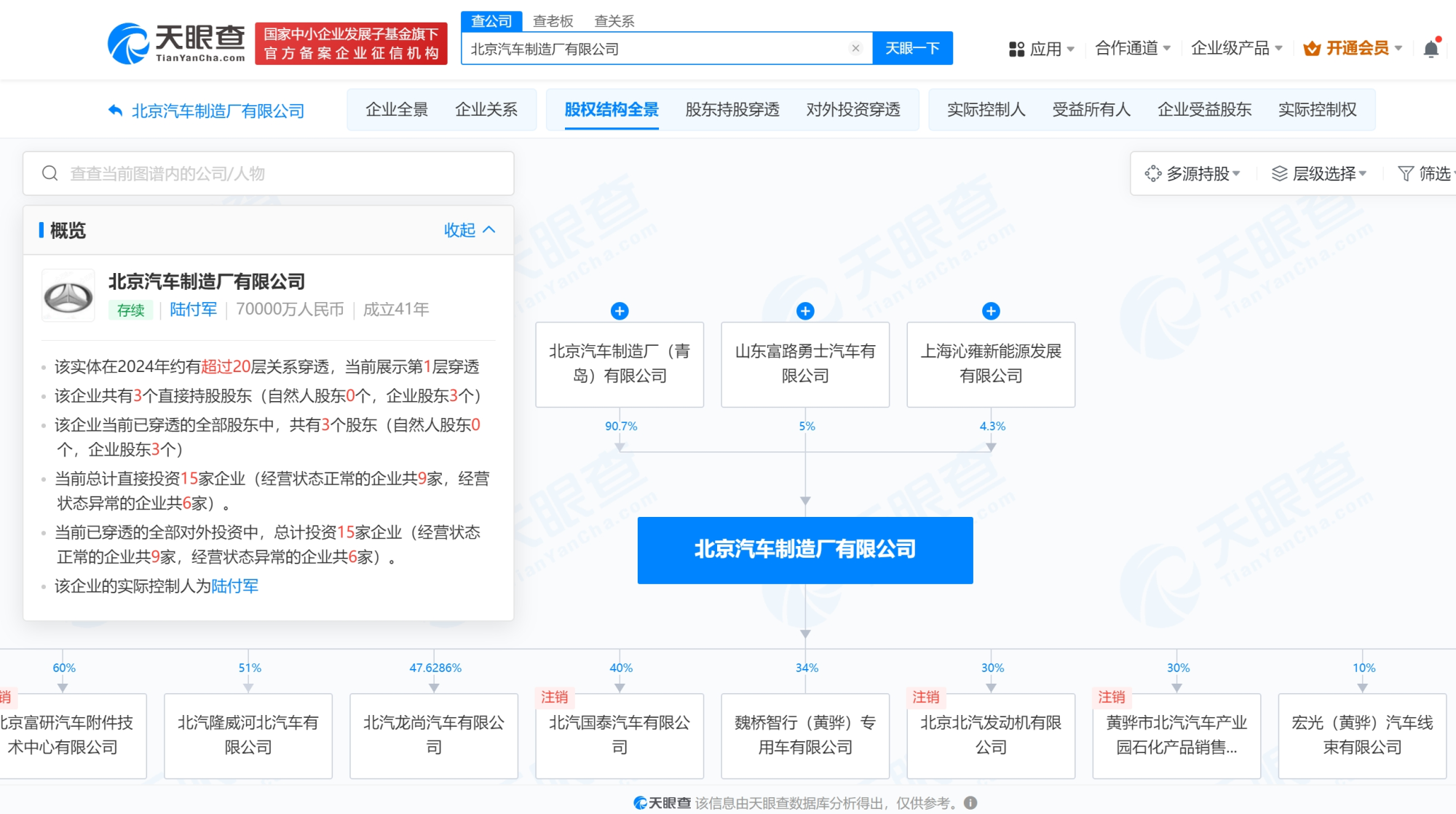Image resolution: width=1456 pixels, height=814 pixels.
Task: Click the 北京汽车制造厂有限公司 breadcrumb link
Action: (218, 111)
